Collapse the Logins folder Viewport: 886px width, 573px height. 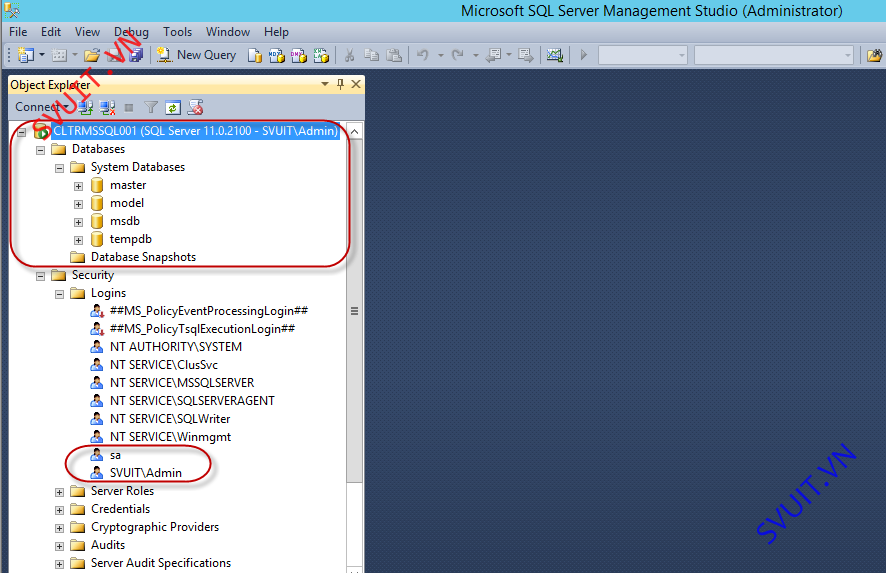(x=59, y=294)
